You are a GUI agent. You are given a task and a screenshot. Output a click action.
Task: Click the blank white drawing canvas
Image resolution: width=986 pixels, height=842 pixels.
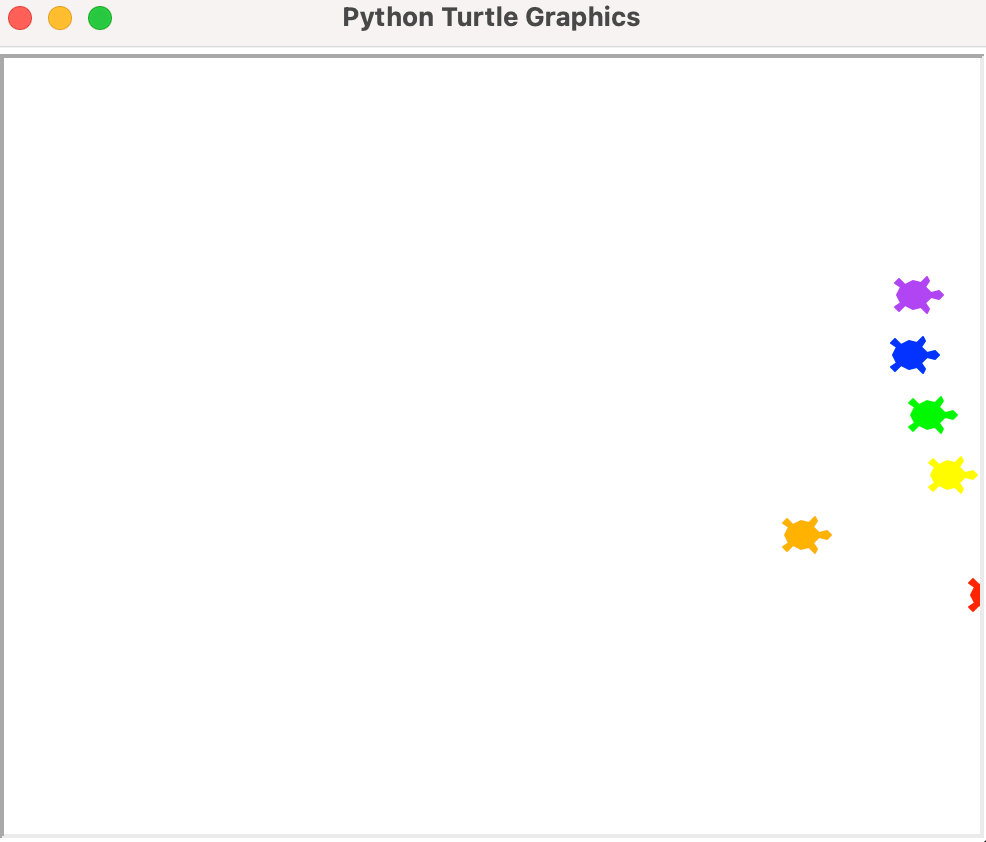pos(400,400)
